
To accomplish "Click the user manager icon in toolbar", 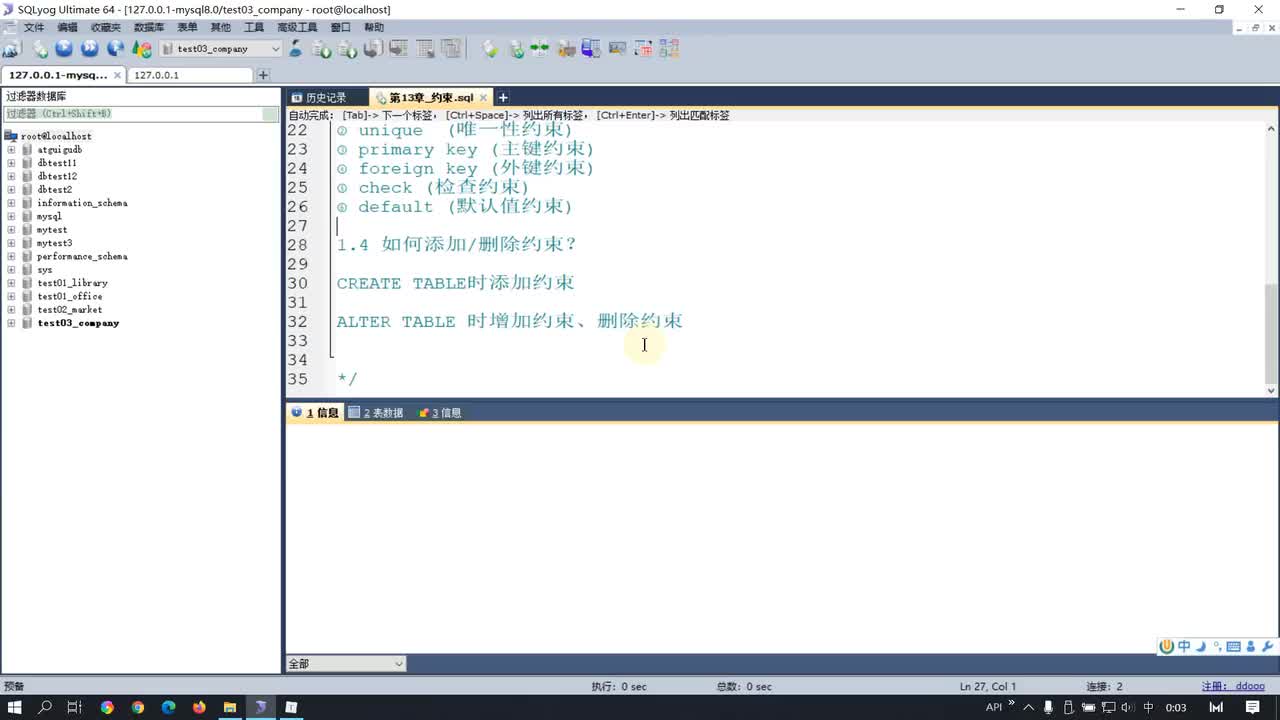I will click(296, 48).
